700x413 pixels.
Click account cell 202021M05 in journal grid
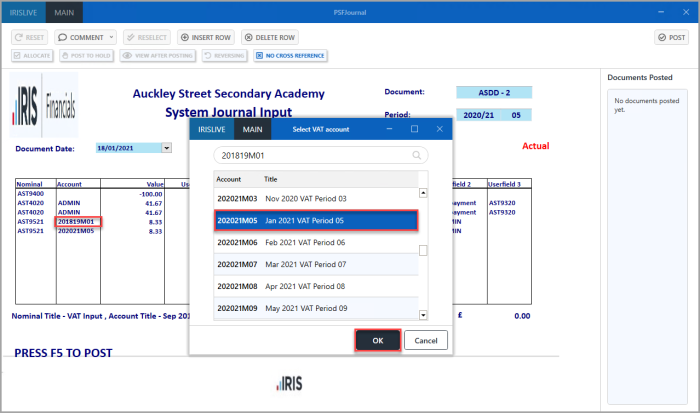tap(78, 231)
